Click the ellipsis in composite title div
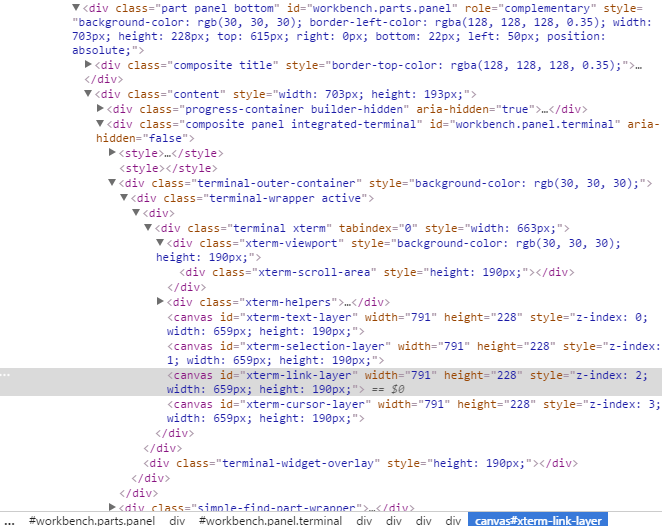Viewport: 662px width, 526px height. (638, 66)
